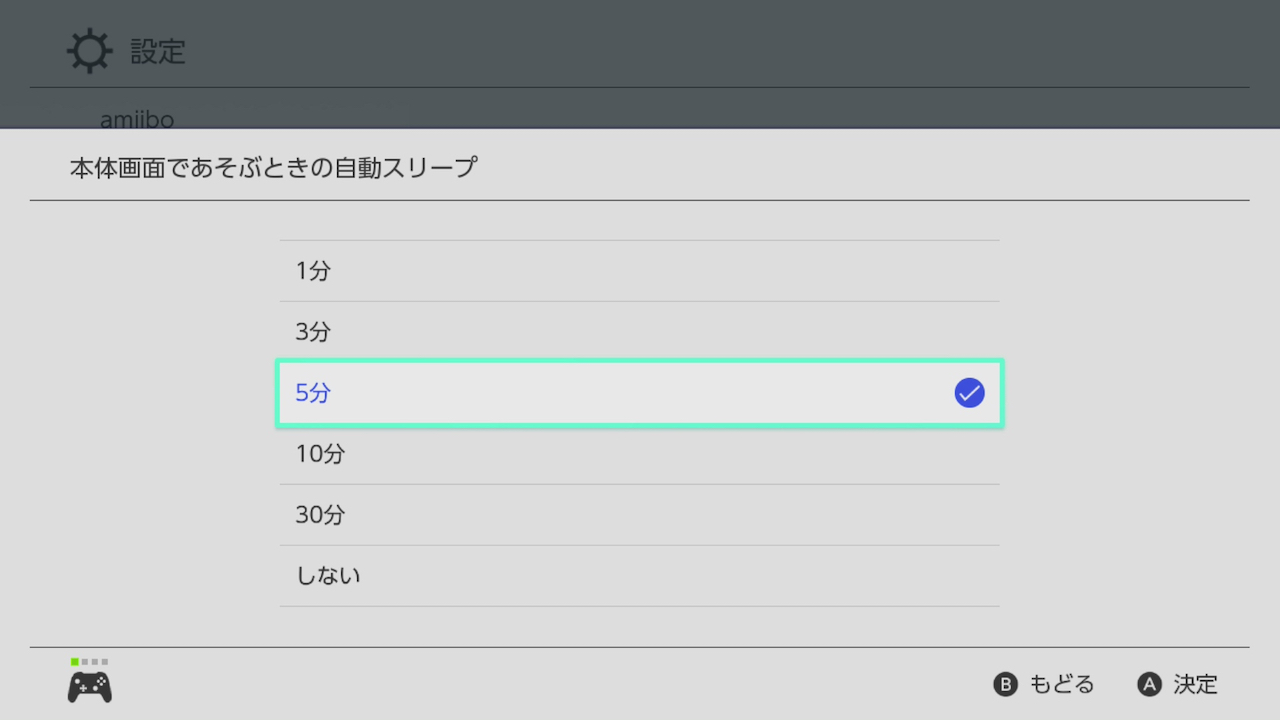Screen dimensions: 1280x720
Task: Click the Settings gear icon
Action: click(89, 51)
